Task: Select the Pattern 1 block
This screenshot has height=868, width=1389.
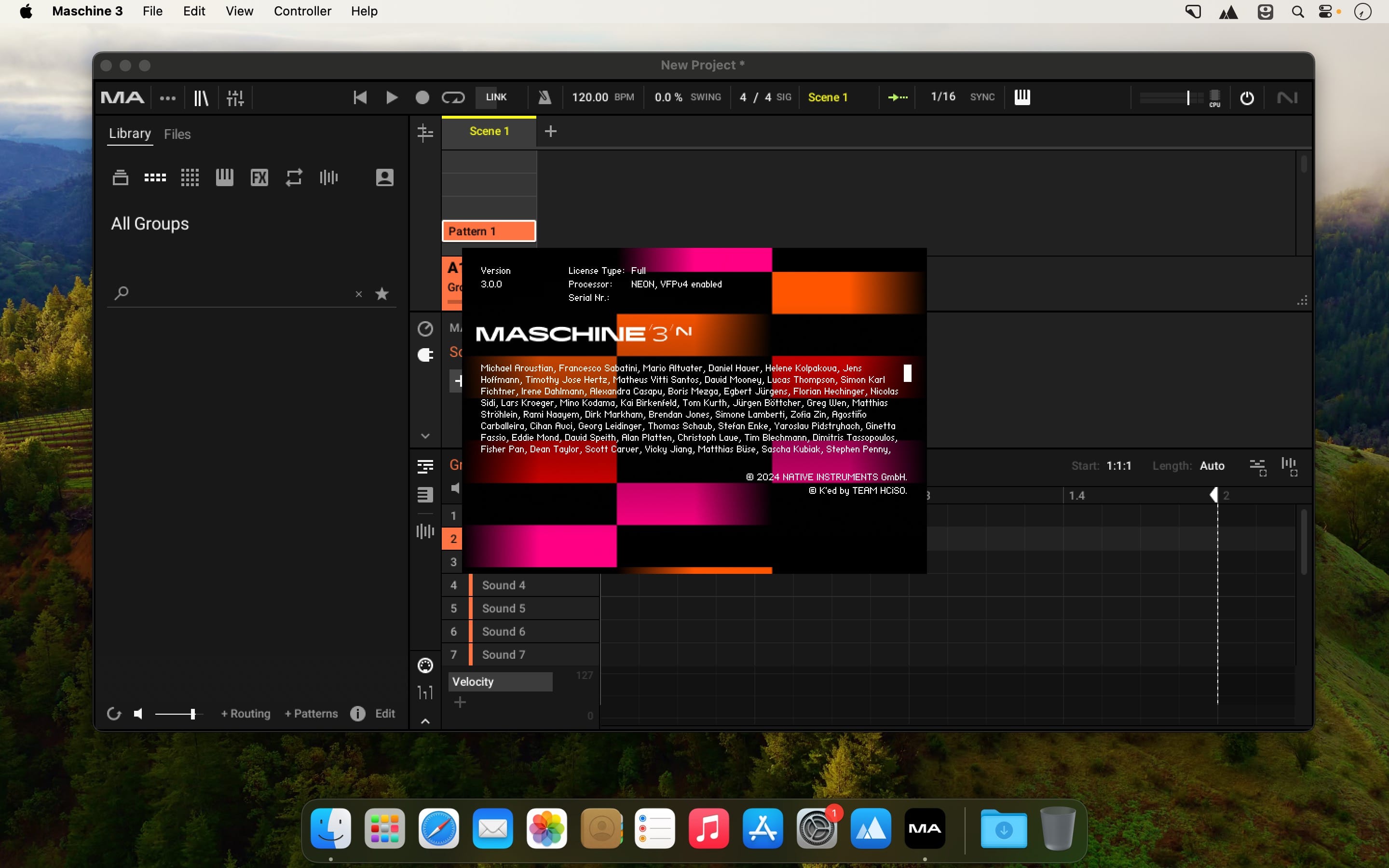Action: [489, 231]
